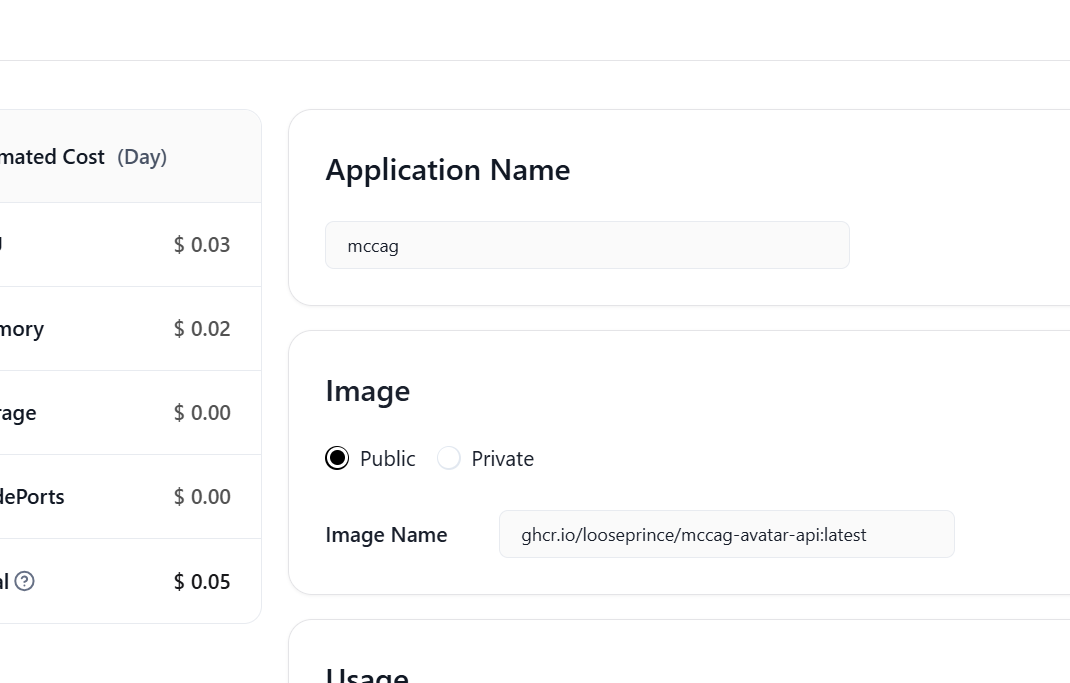The width and height of the screenshot is (1070, 683).
Task: Click the Private label text
Action: tap(503, 459)
